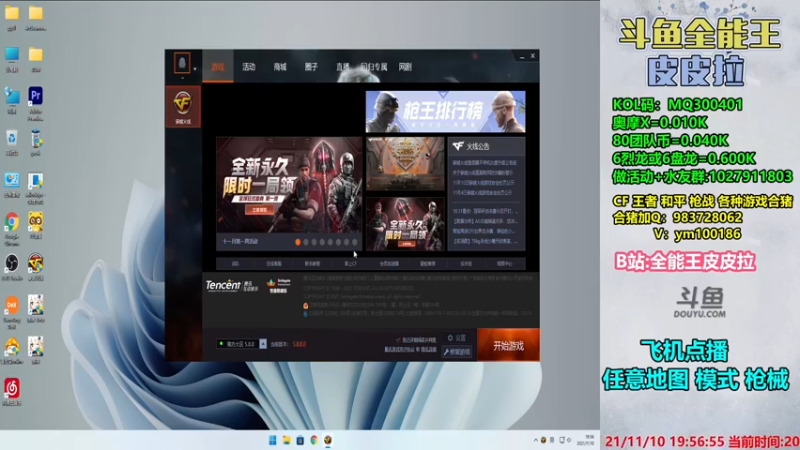Open the 直播 tab
The image size is (800, 450).
[342, 67]
